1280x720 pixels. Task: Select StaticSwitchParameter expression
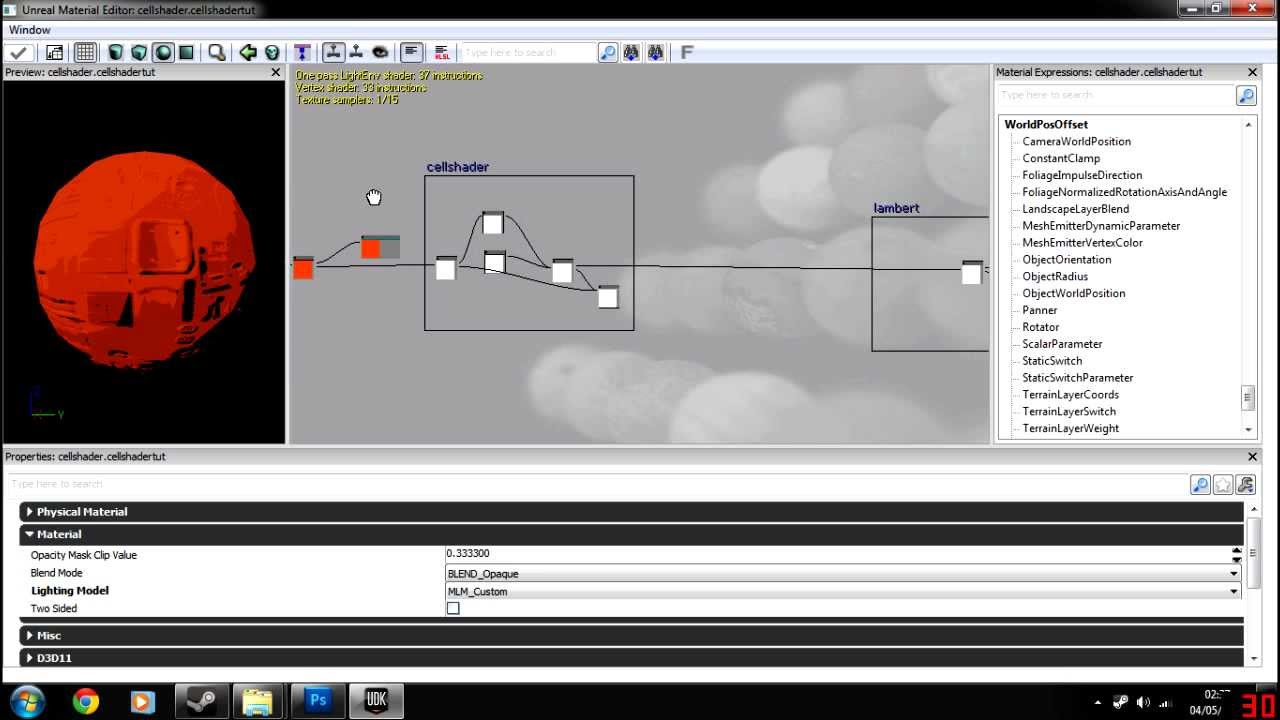tap(1078, 378)
